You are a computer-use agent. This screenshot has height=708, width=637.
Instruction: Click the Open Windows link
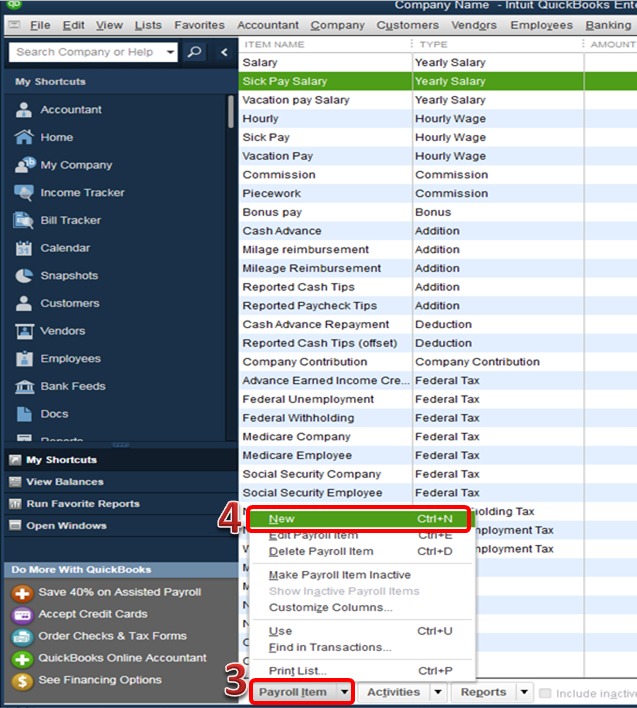pyautogui.click(x=66, y=526)
